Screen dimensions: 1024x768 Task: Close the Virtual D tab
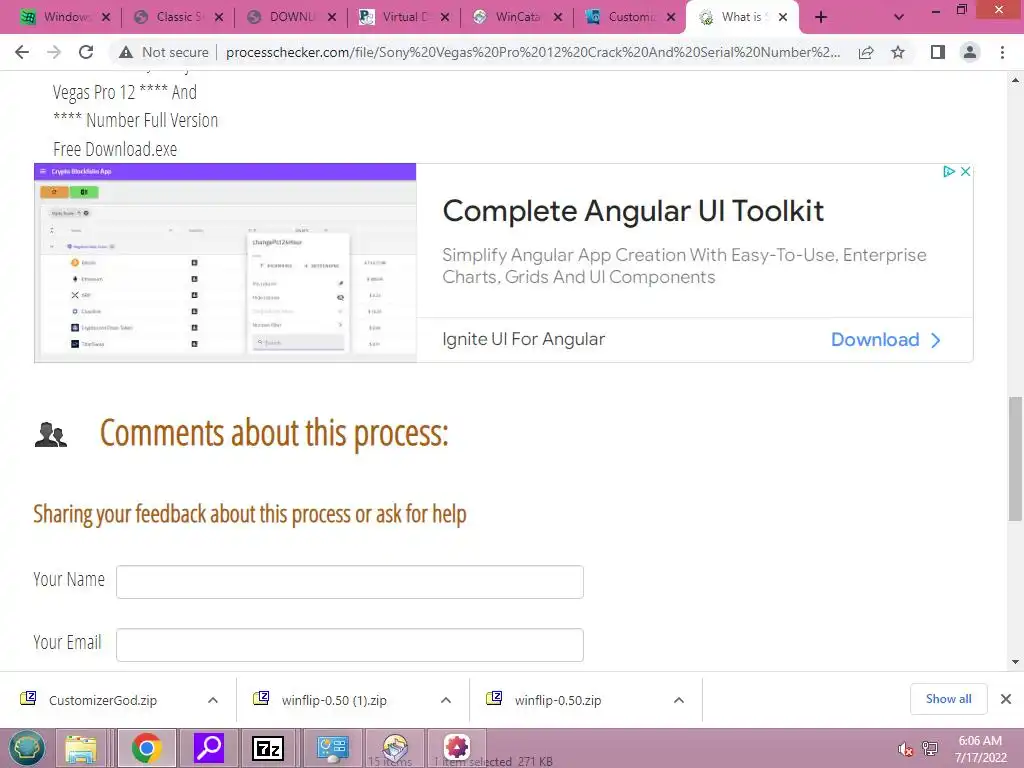[445, 18]
